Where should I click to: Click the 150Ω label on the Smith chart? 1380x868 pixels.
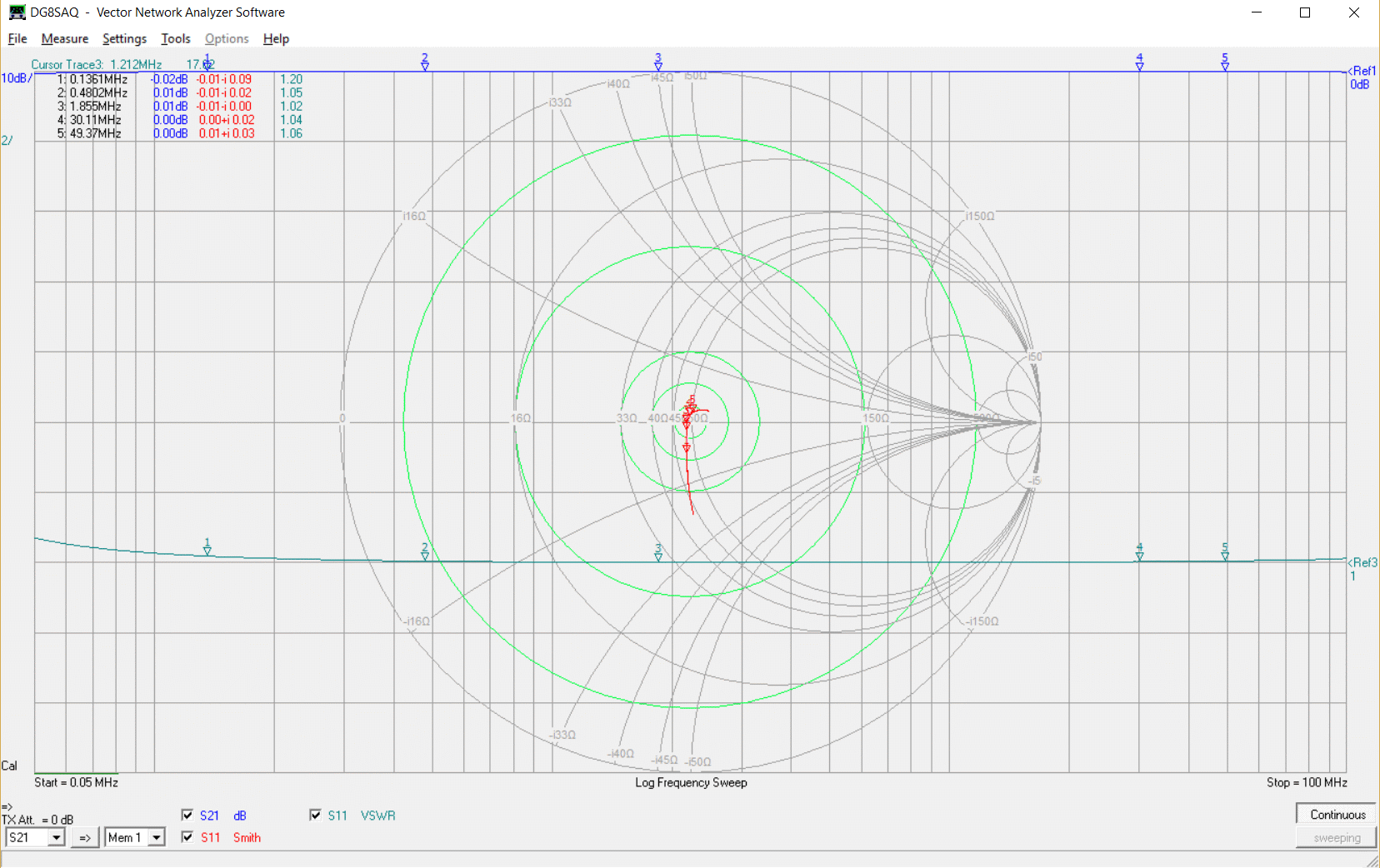876,418
